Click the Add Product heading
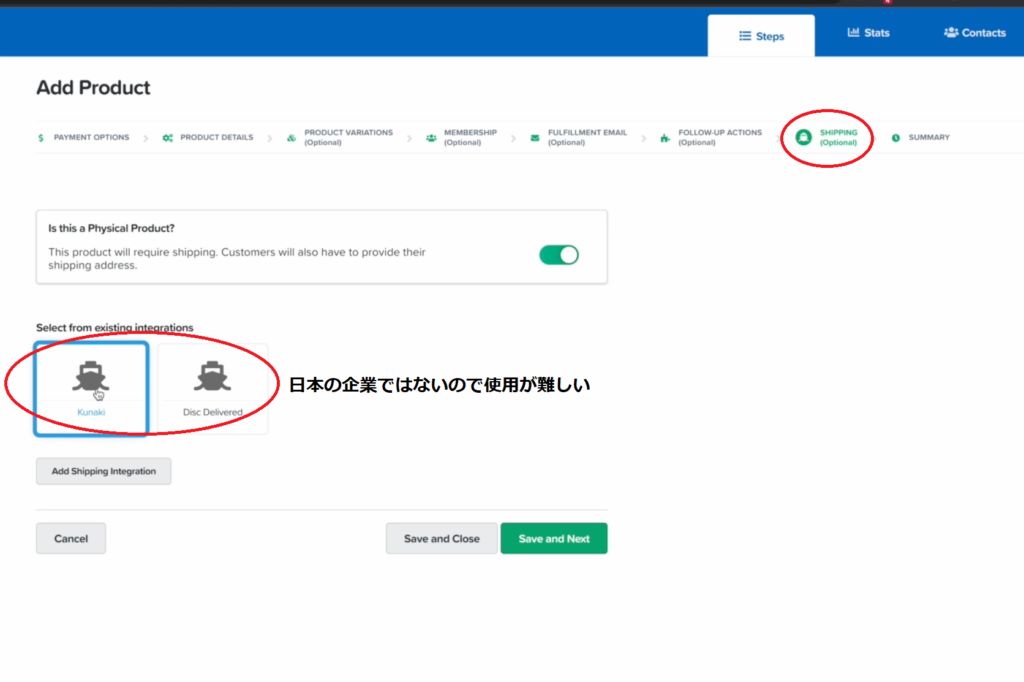 [93, 88]
